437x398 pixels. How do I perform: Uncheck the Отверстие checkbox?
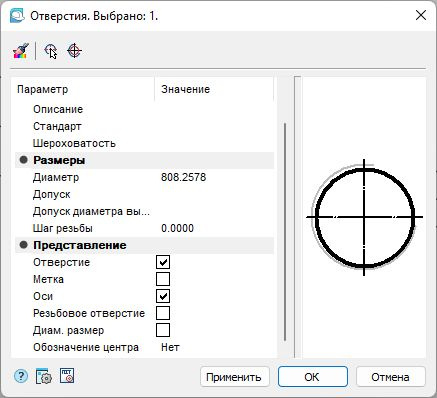[x=163, y=262]
